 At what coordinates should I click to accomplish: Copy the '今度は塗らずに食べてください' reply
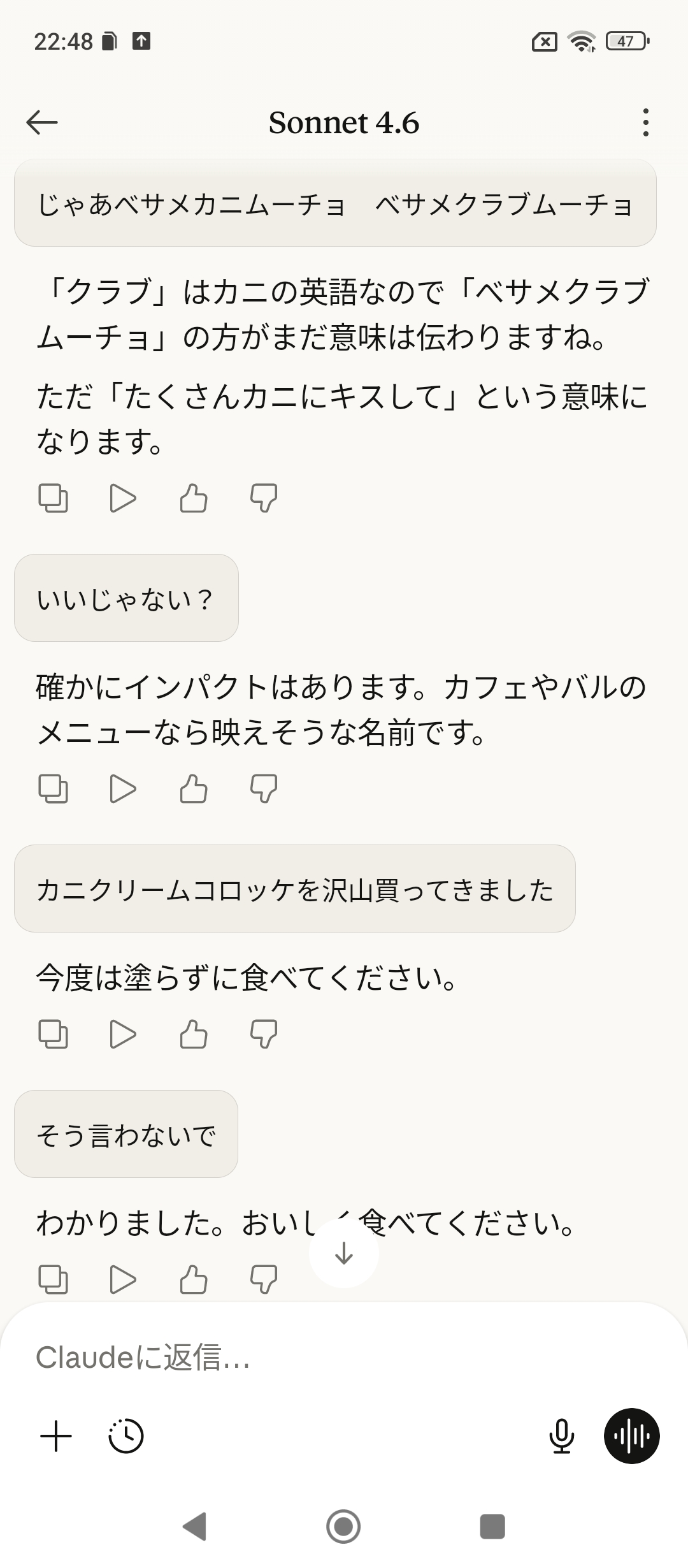tap(54, 1034)
